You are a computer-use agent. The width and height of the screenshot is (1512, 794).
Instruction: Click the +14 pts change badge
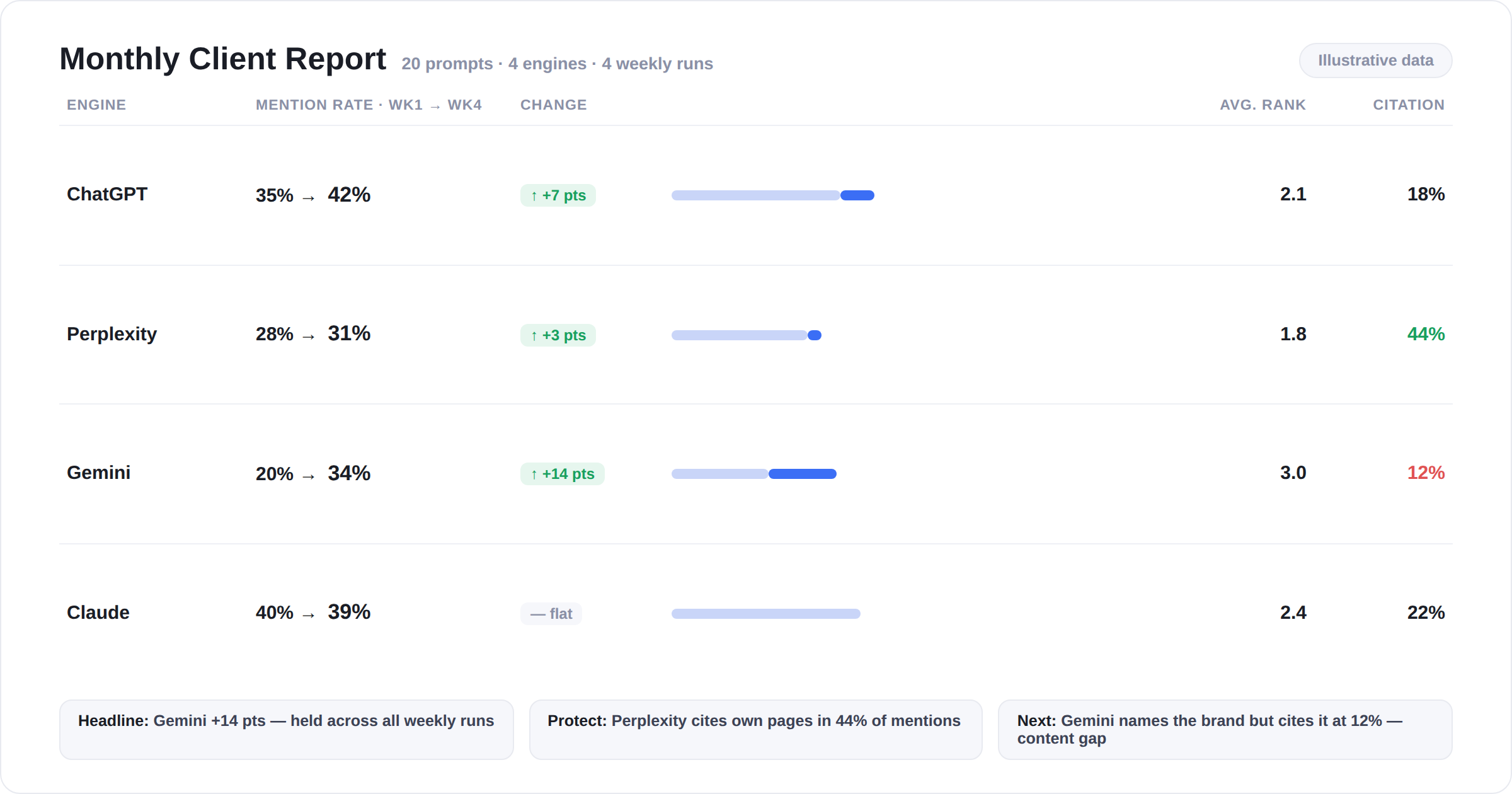[562, 474]
